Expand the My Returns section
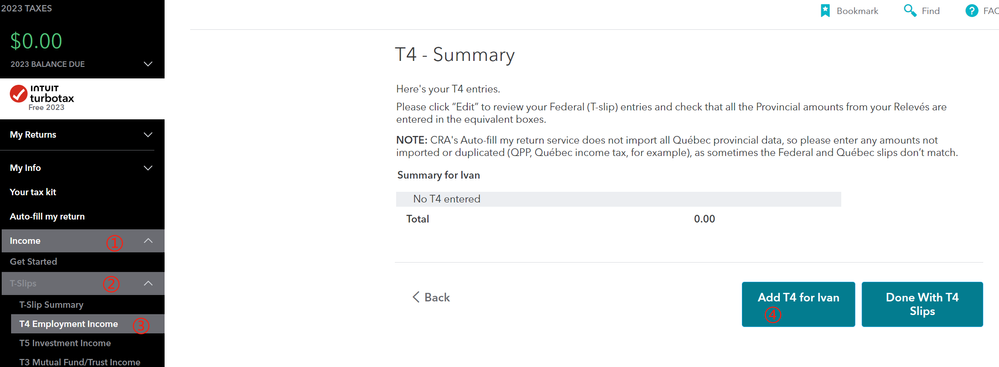The height and width of the screenshot is (367, 999). [82, 134]
